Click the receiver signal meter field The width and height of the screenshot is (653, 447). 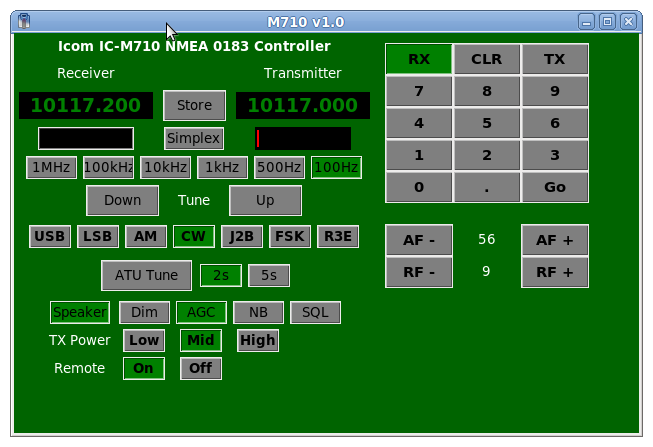tap(86, 138)
